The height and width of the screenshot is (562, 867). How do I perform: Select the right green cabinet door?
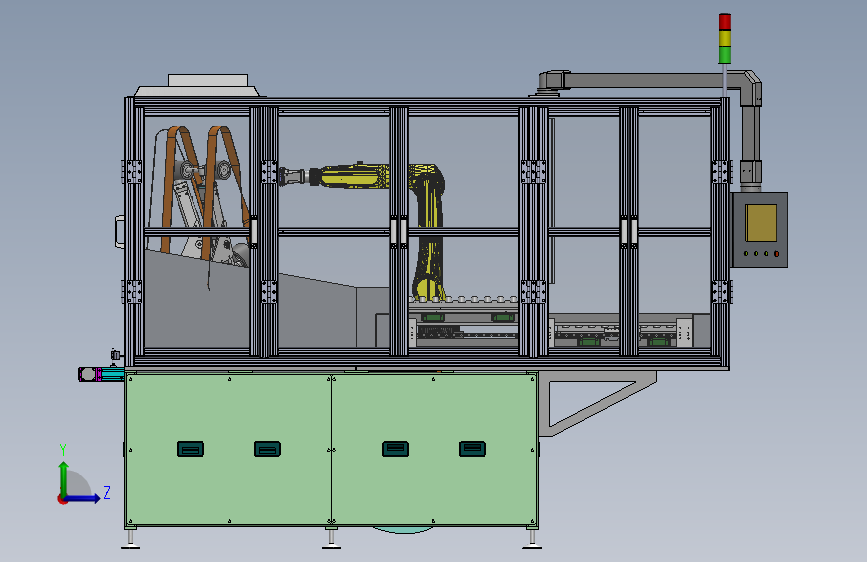434,449
